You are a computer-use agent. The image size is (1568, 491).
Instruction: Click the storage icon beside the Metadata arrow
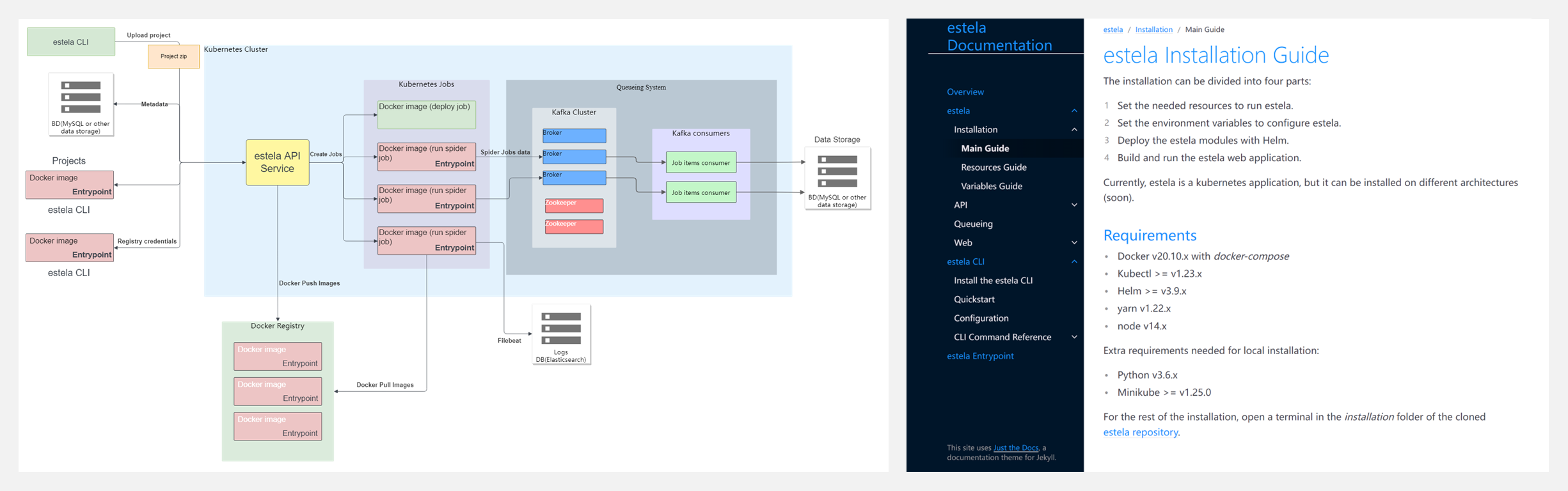[81, 97]
